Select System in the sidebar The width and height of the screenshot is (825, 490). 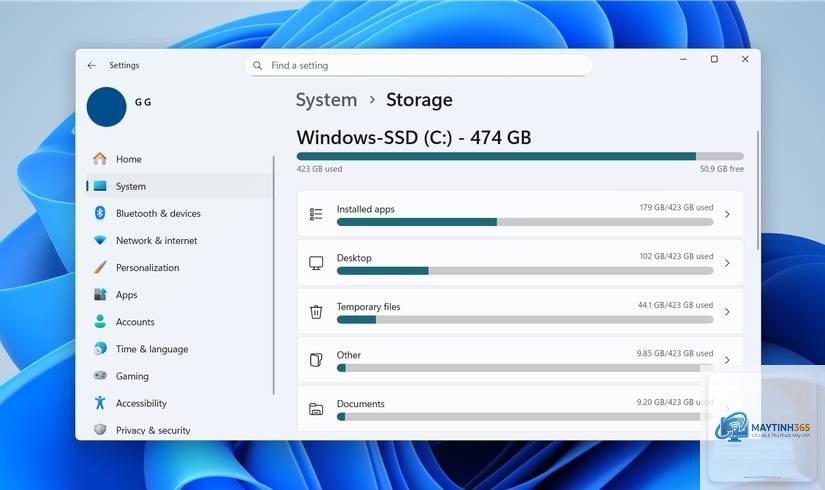click(x=179, y=186)
